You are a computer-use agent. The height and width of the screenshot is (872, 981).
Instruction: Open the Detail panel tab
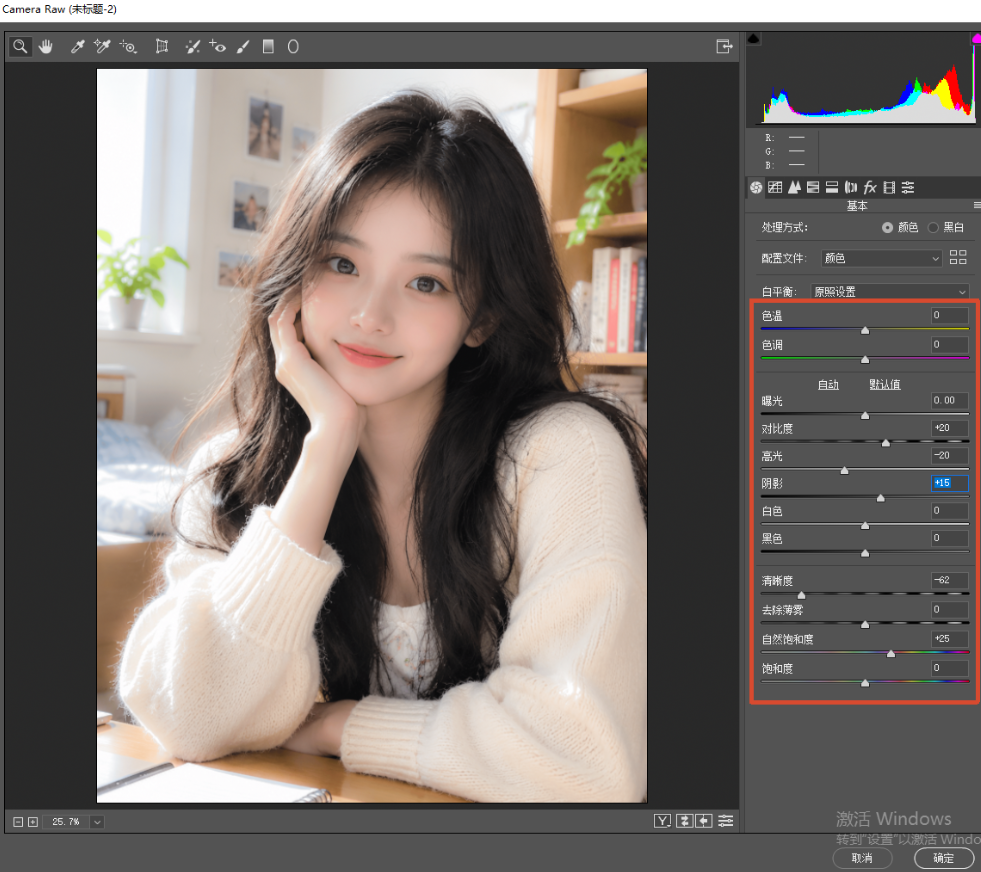click(x=795, y=187)
